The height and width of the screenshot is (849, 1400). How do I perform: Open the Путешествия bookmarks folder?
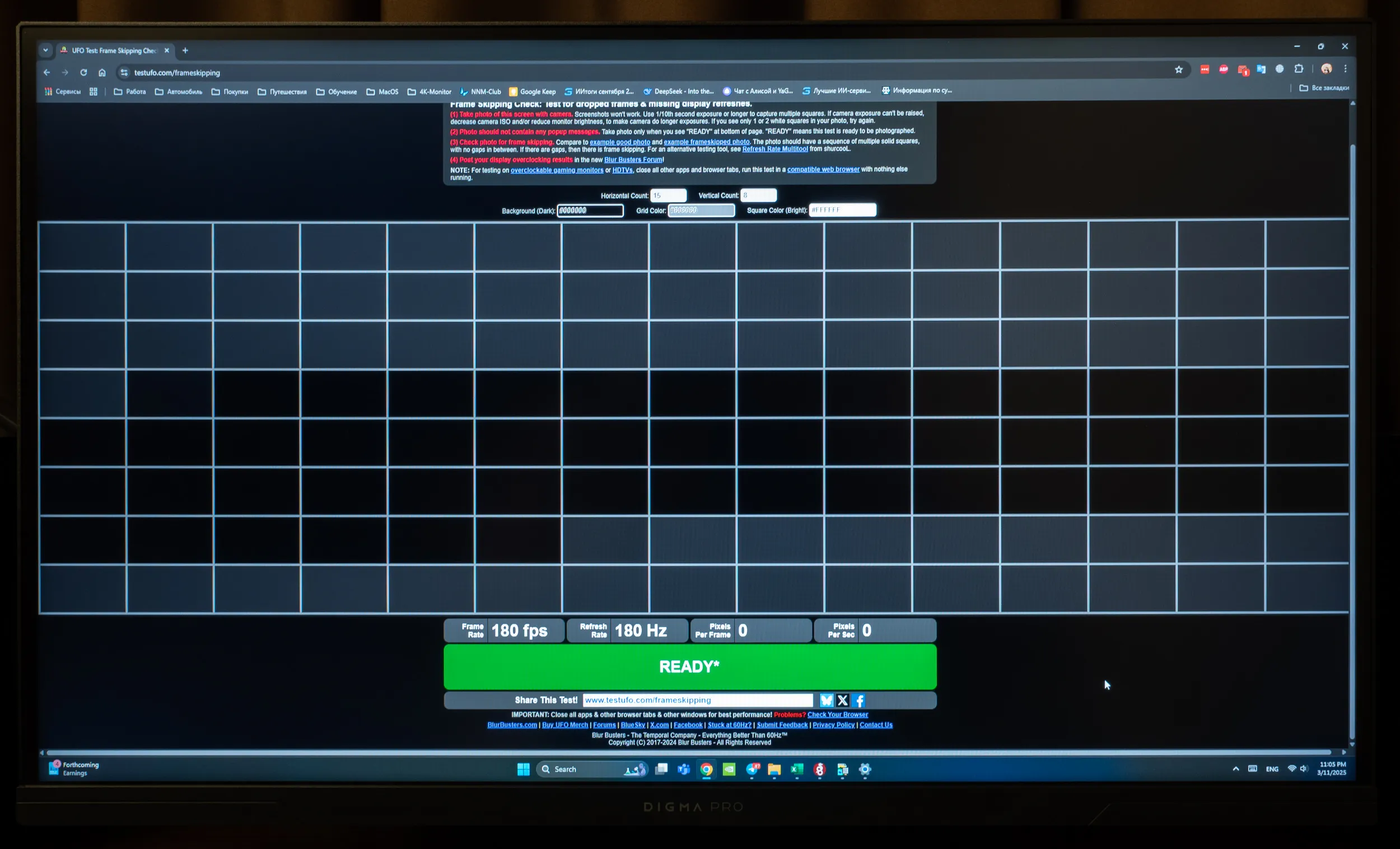pos(282,91)
